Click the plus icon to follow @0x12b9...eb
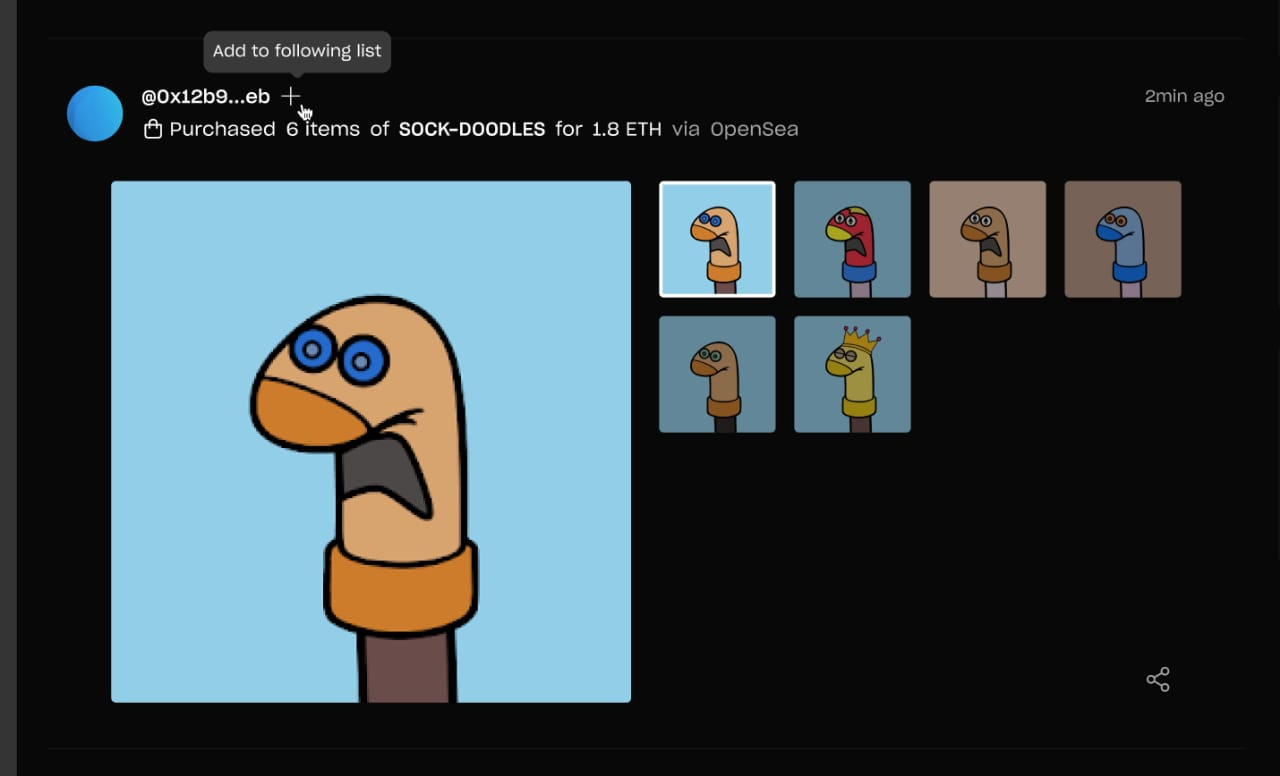This screenshot has height=776, width=1280. click(x=290, y=96)
